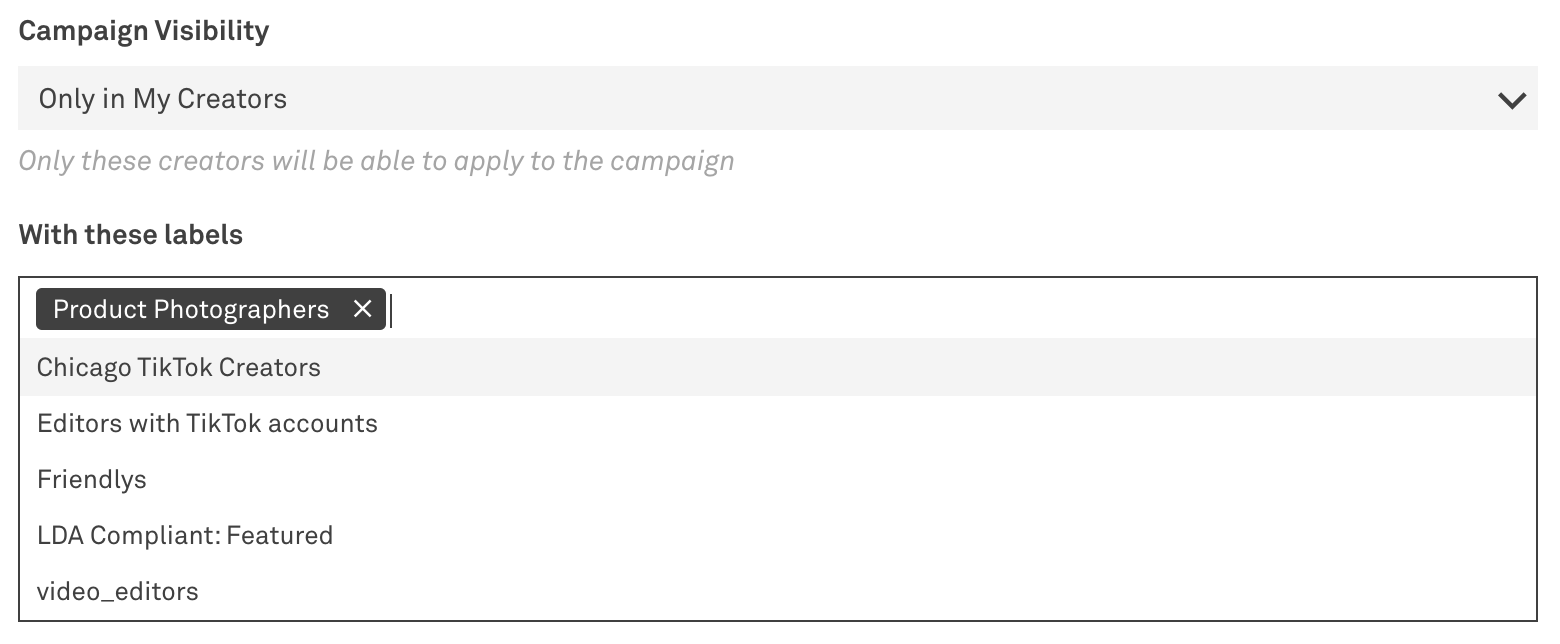
Task: Select the LDA Compliant: Featured entry
Action: click(185, 535)
